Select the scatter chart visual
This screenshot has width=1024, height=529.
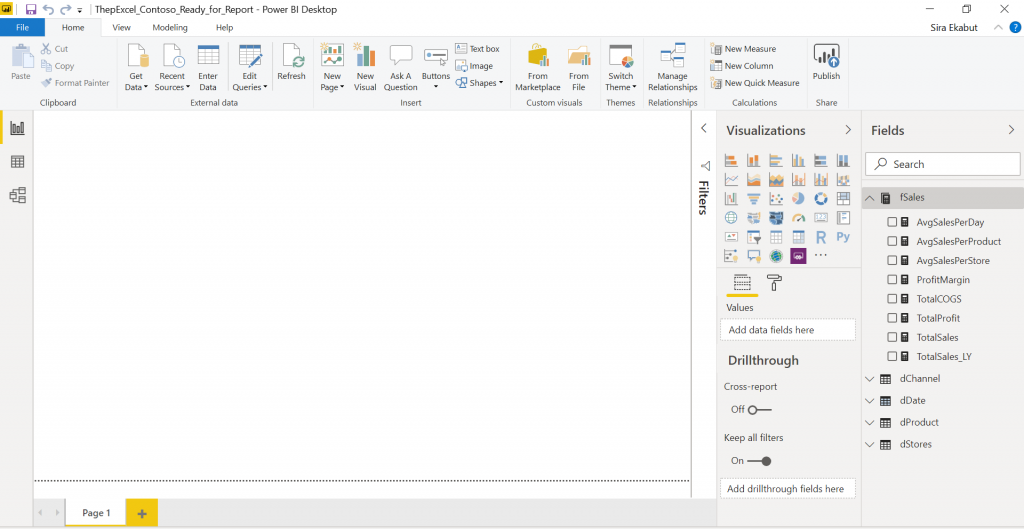(776, 198)
